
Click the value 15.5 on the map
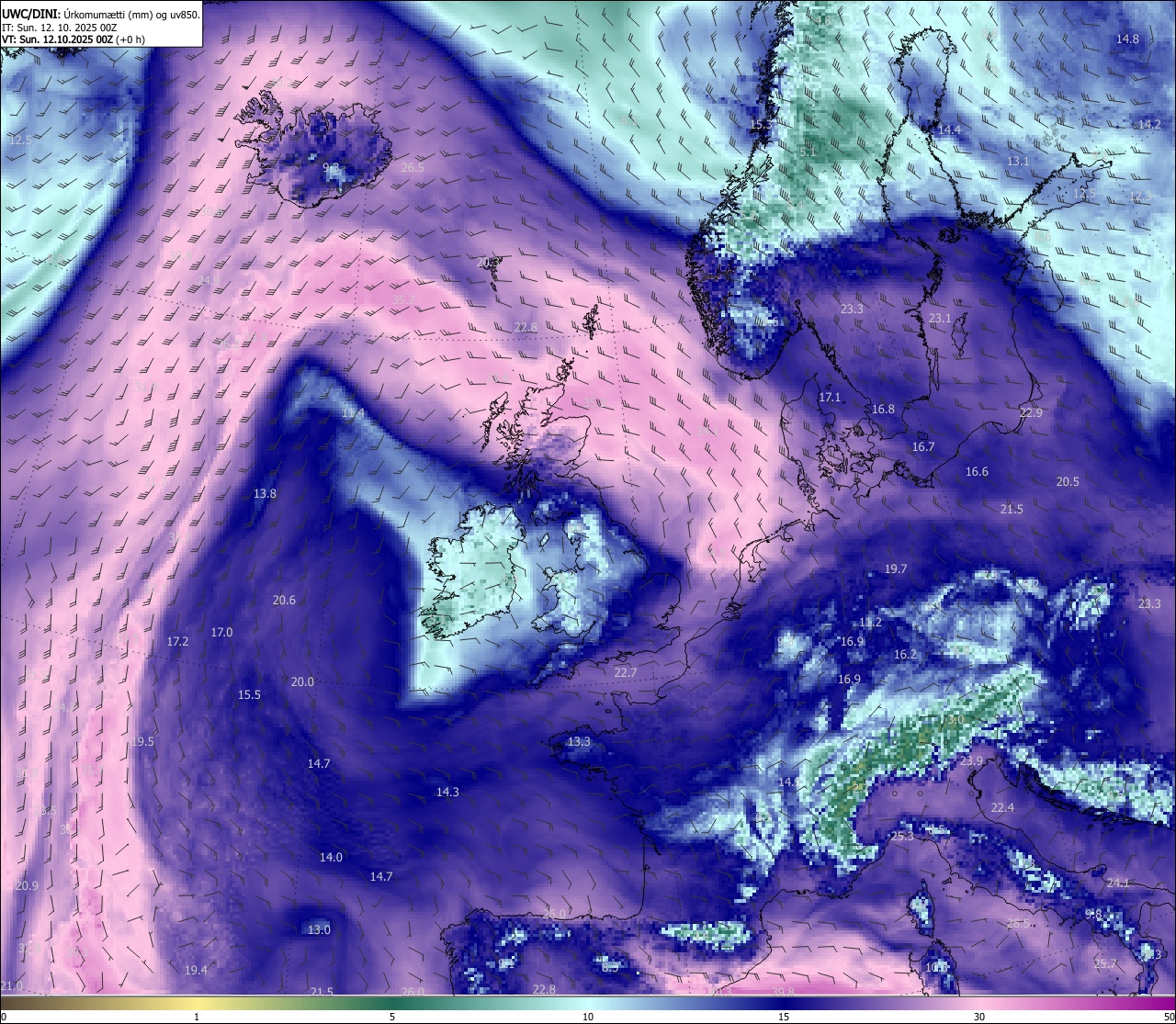click(249, 695)
